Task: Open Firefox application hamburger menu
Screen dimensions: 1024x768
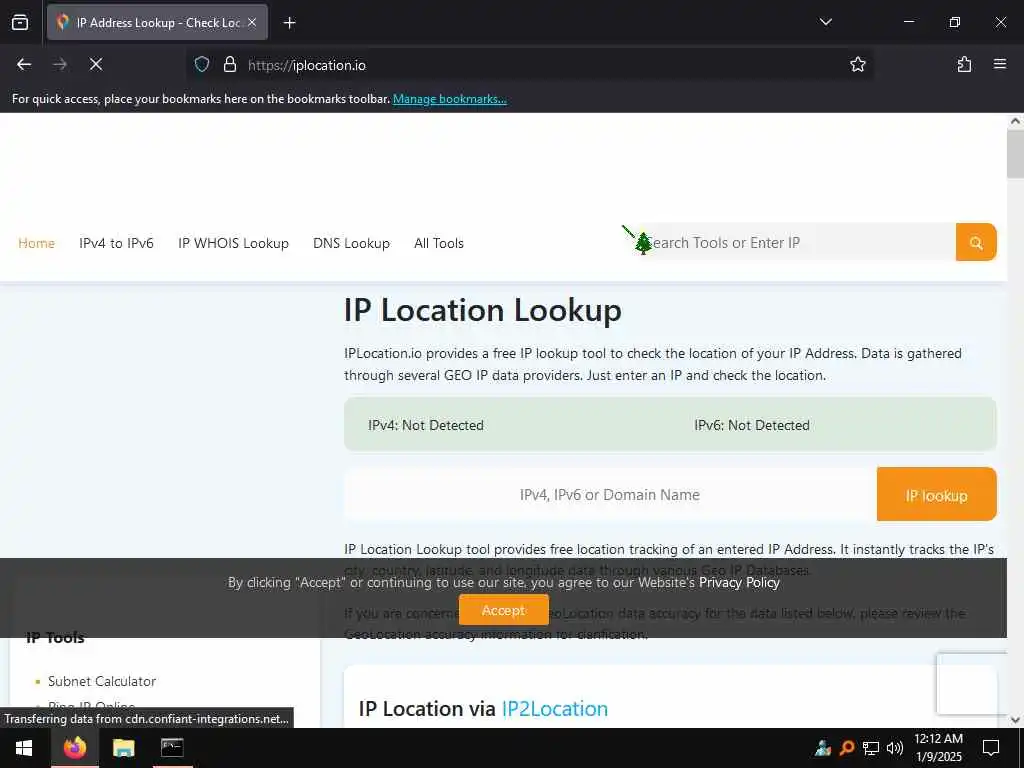Action: 999,64
